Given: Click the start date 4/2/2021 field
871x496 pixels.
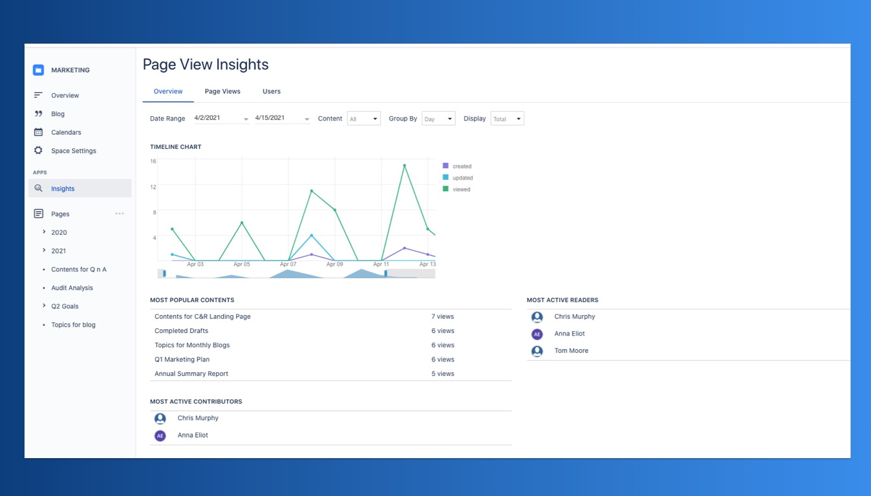Looking at the screenshot, I should tap(219, 119).
